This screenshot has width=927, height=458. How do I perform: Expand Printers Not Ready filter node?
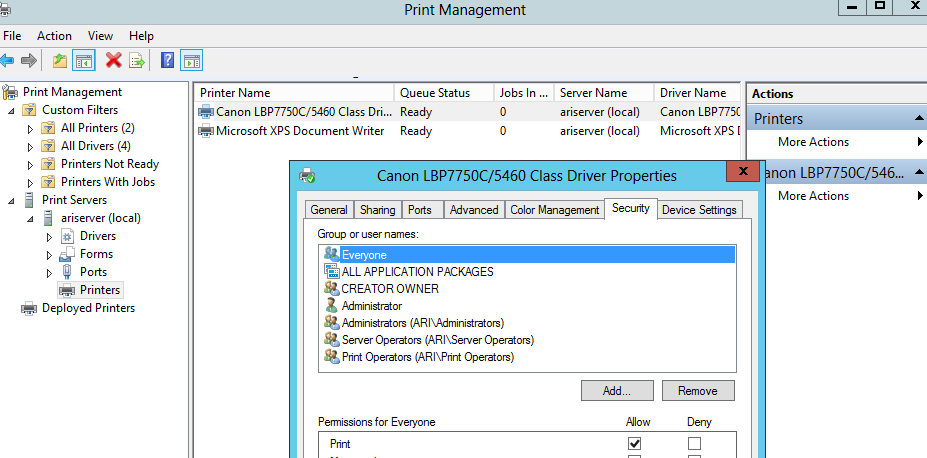pos(31,165)
